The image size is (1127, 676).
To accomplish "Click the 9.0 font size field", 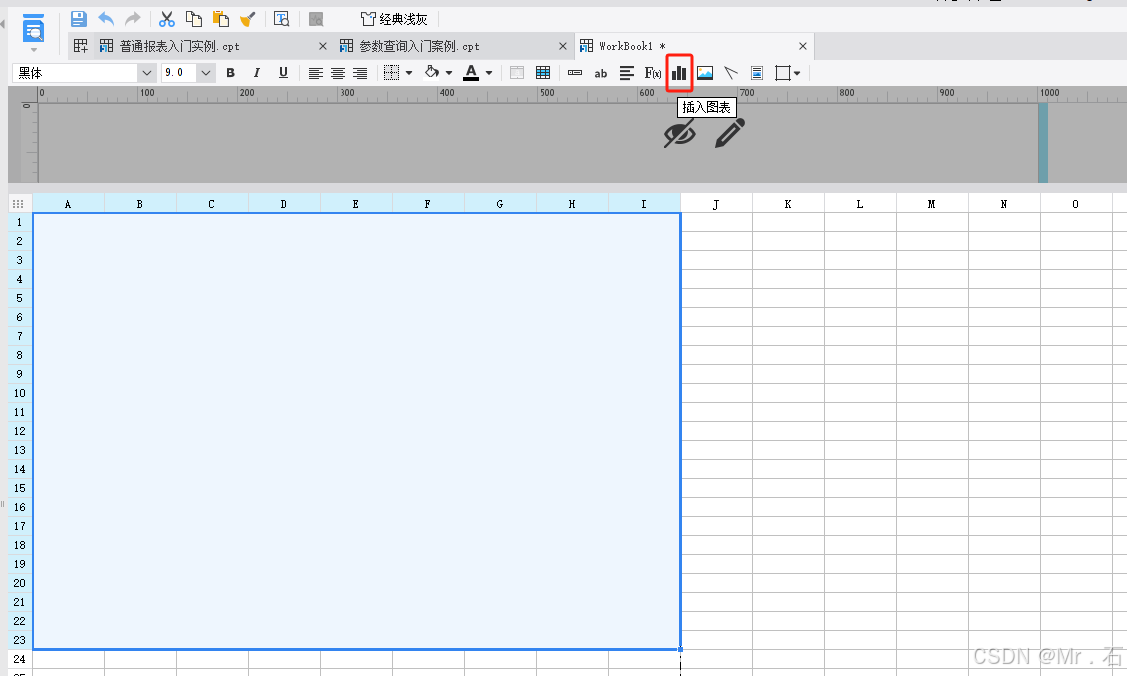I will coord(179,73).
